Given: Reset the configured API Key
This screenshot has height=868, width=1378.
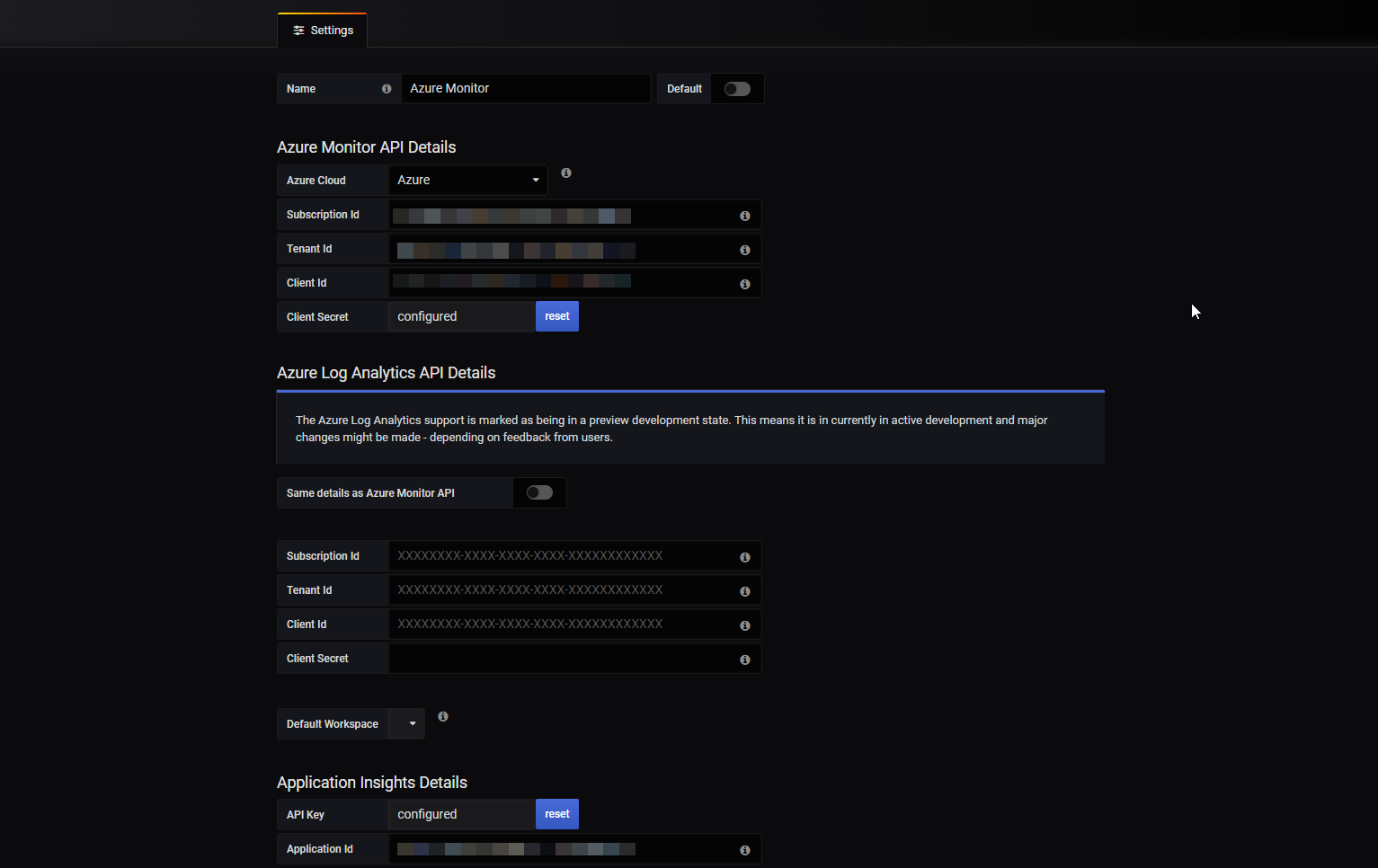Looking at the screenshot, I should pos(557,814).
